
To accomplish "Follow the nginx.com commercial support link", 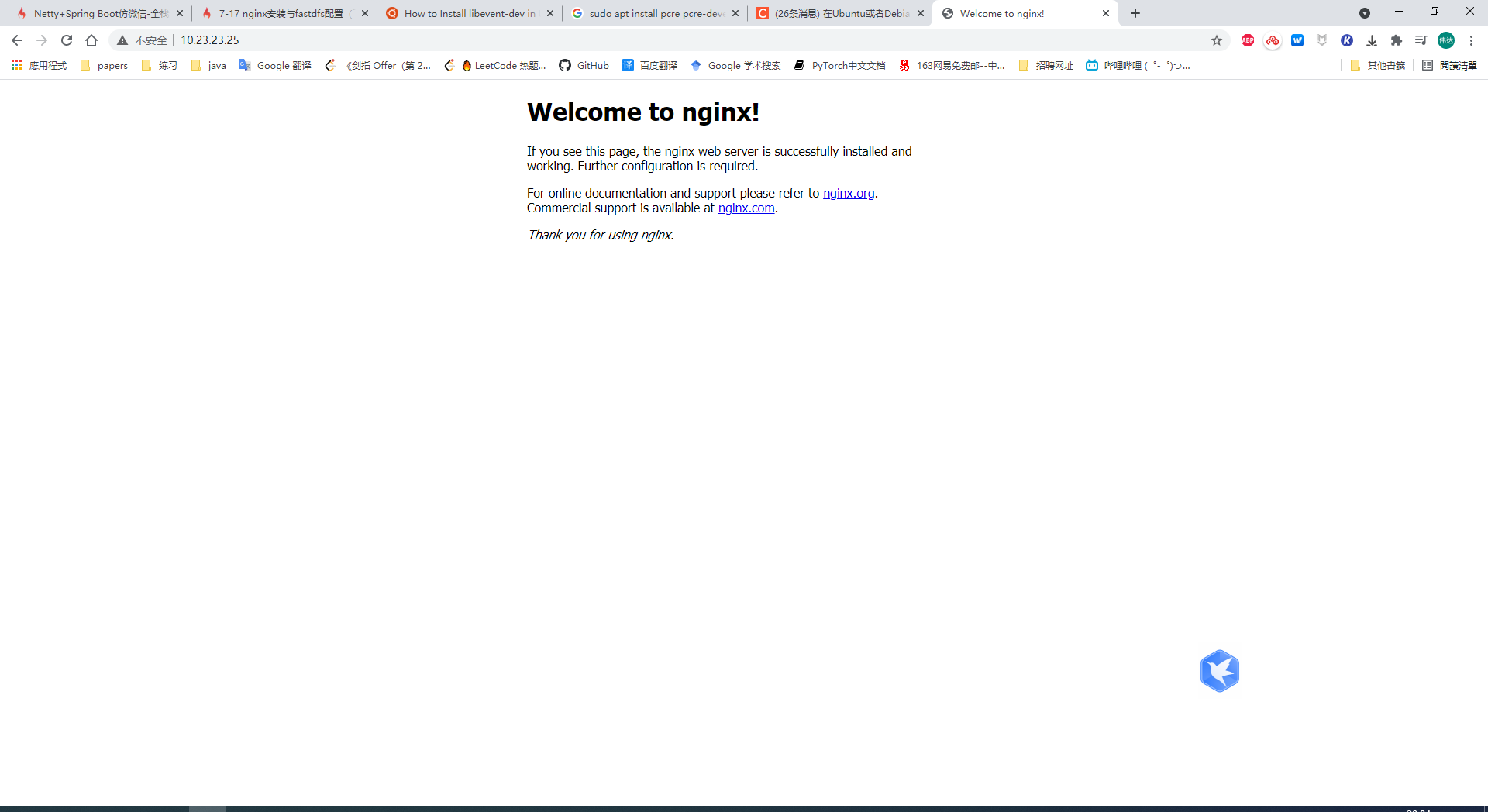I will coord(746,208).
